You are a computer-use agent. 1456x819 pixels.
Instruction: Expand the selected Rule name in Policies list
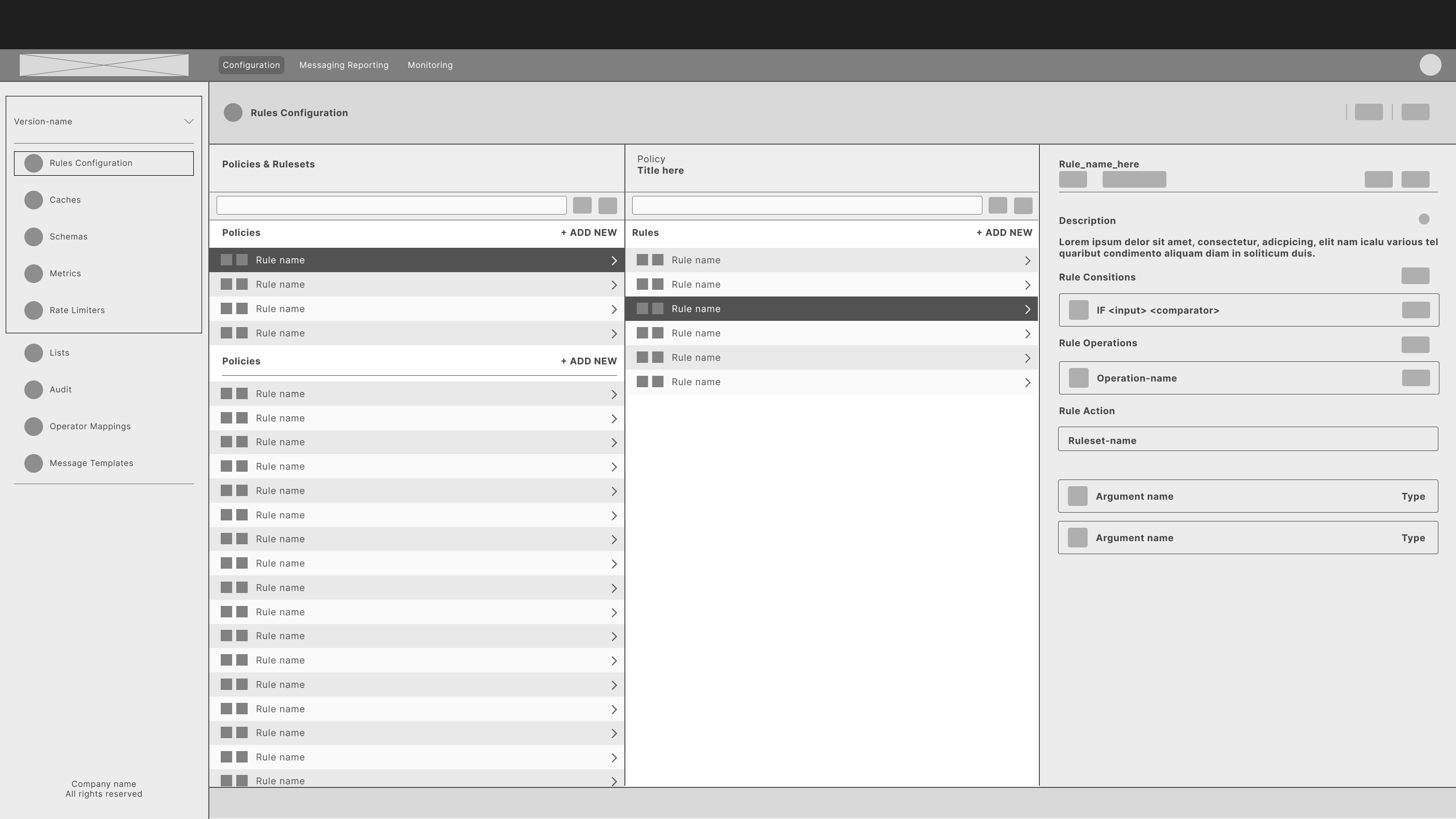pos(614,260)
